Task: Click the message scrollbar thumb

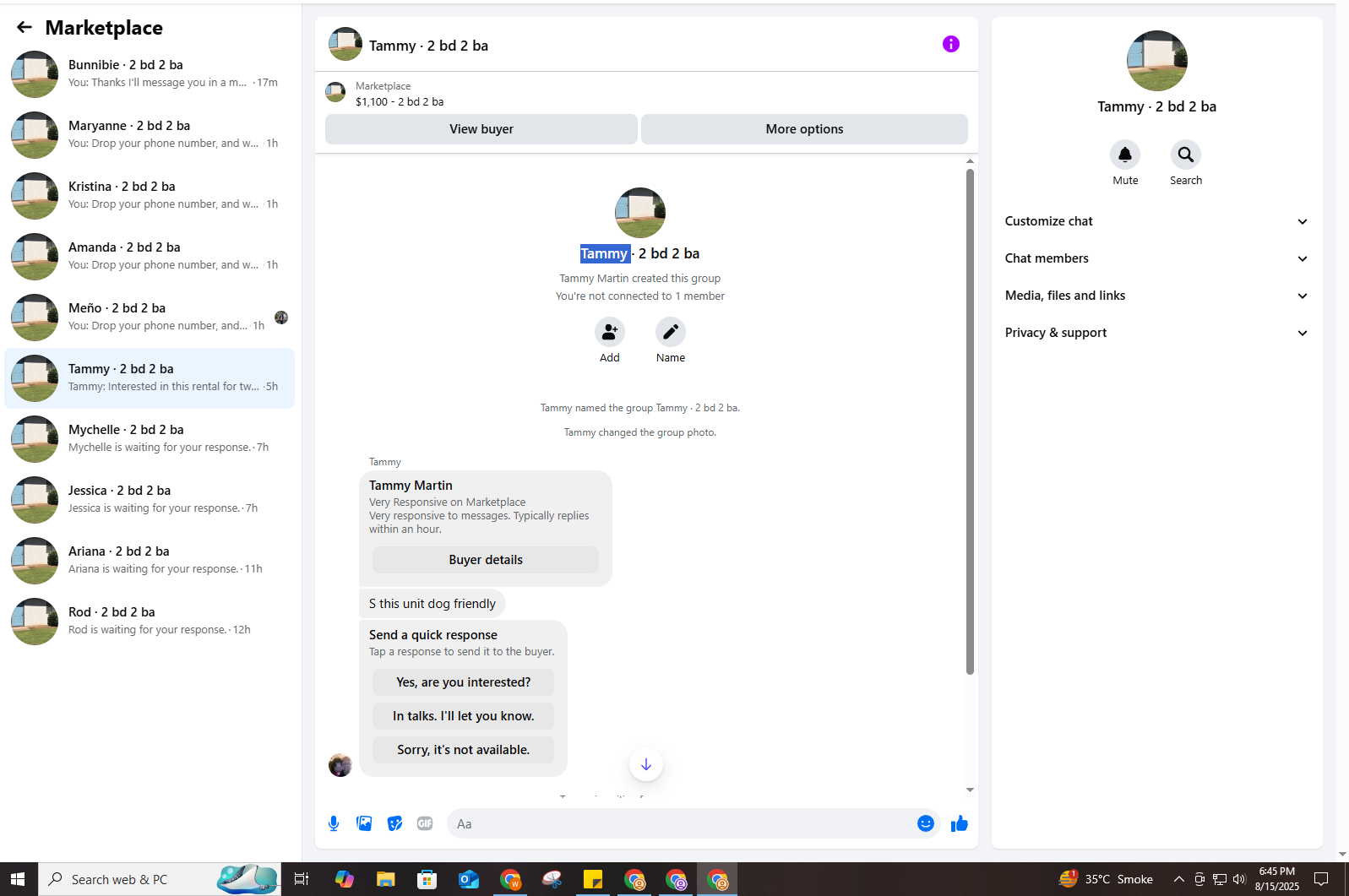Action: coord(970,421)
